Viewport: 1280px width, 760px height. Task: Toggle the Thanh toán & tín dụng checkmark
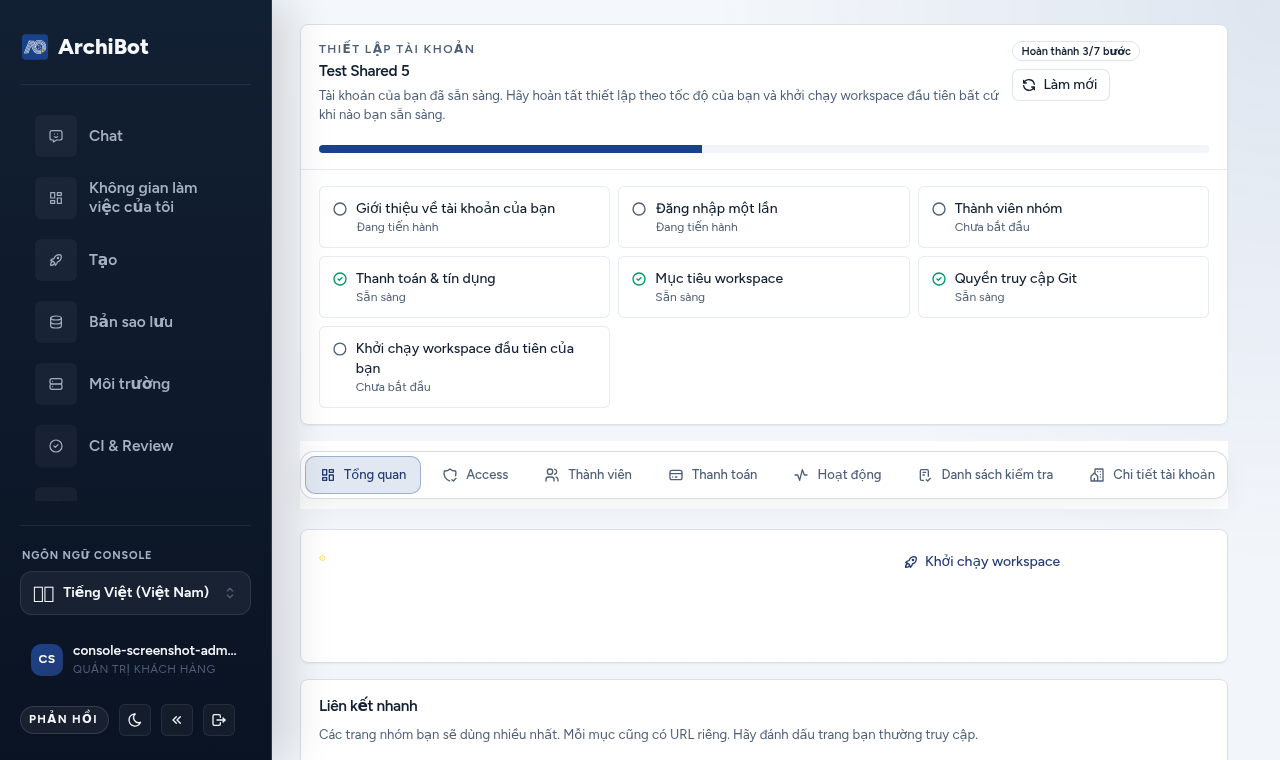(x=340, y=279)
